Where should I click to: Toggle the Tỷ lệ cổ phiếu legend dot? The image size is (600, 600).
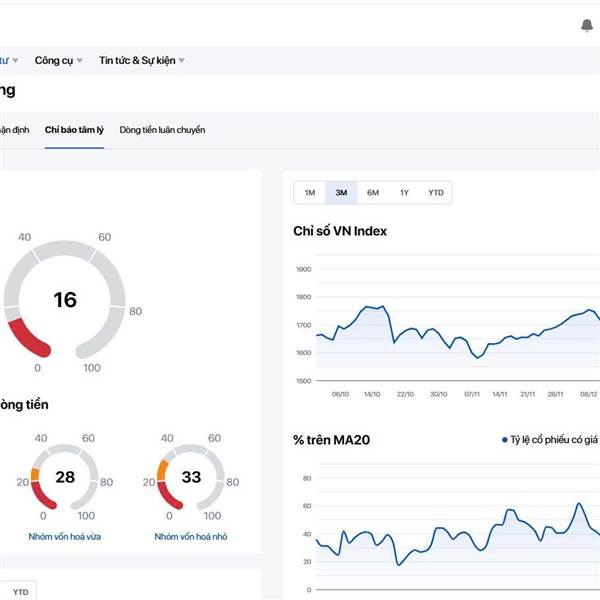click(x=505, y=440)
